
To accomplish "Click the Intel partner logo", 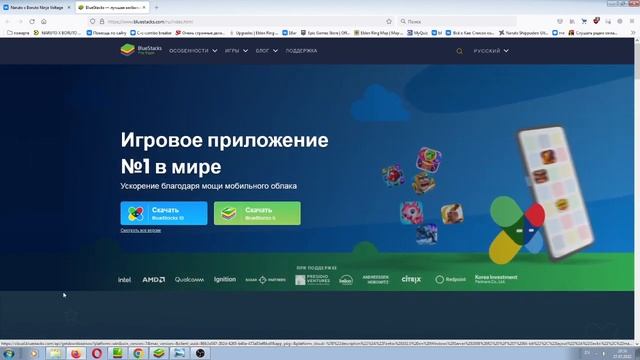I will (124, 280).
